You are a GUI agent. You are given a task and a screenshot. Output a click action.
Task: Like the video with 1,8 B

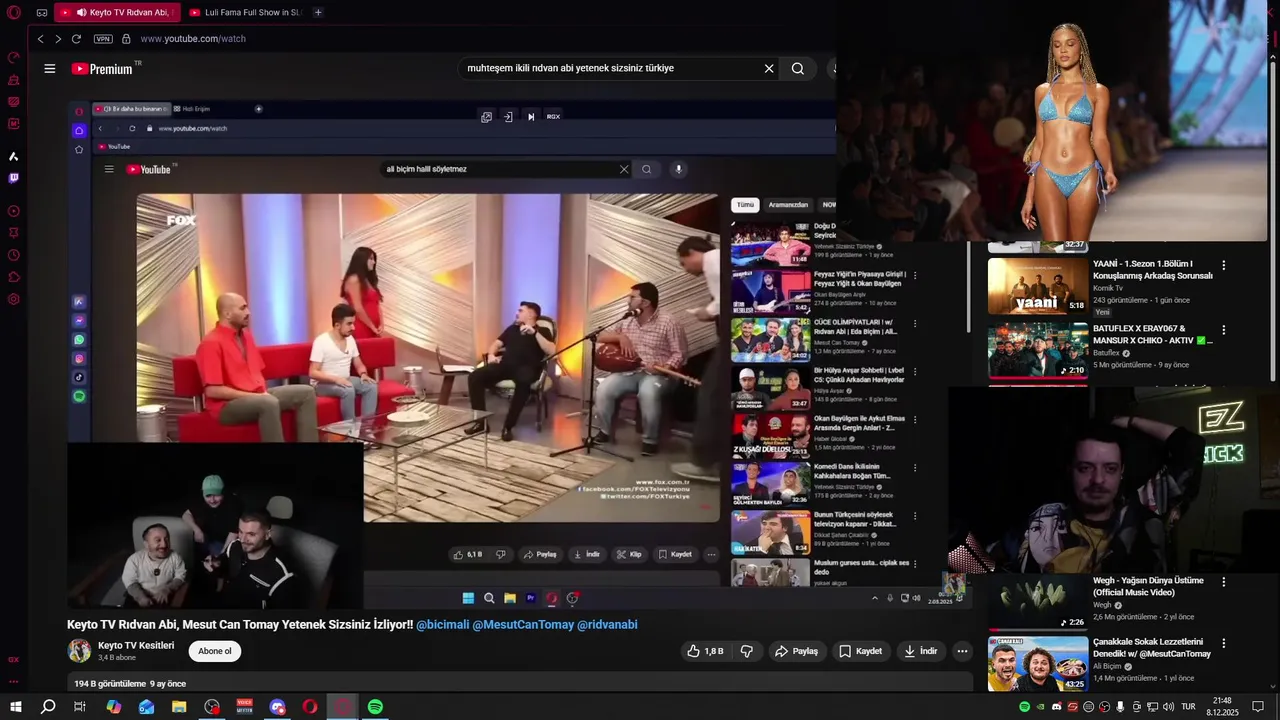(705, 651)
